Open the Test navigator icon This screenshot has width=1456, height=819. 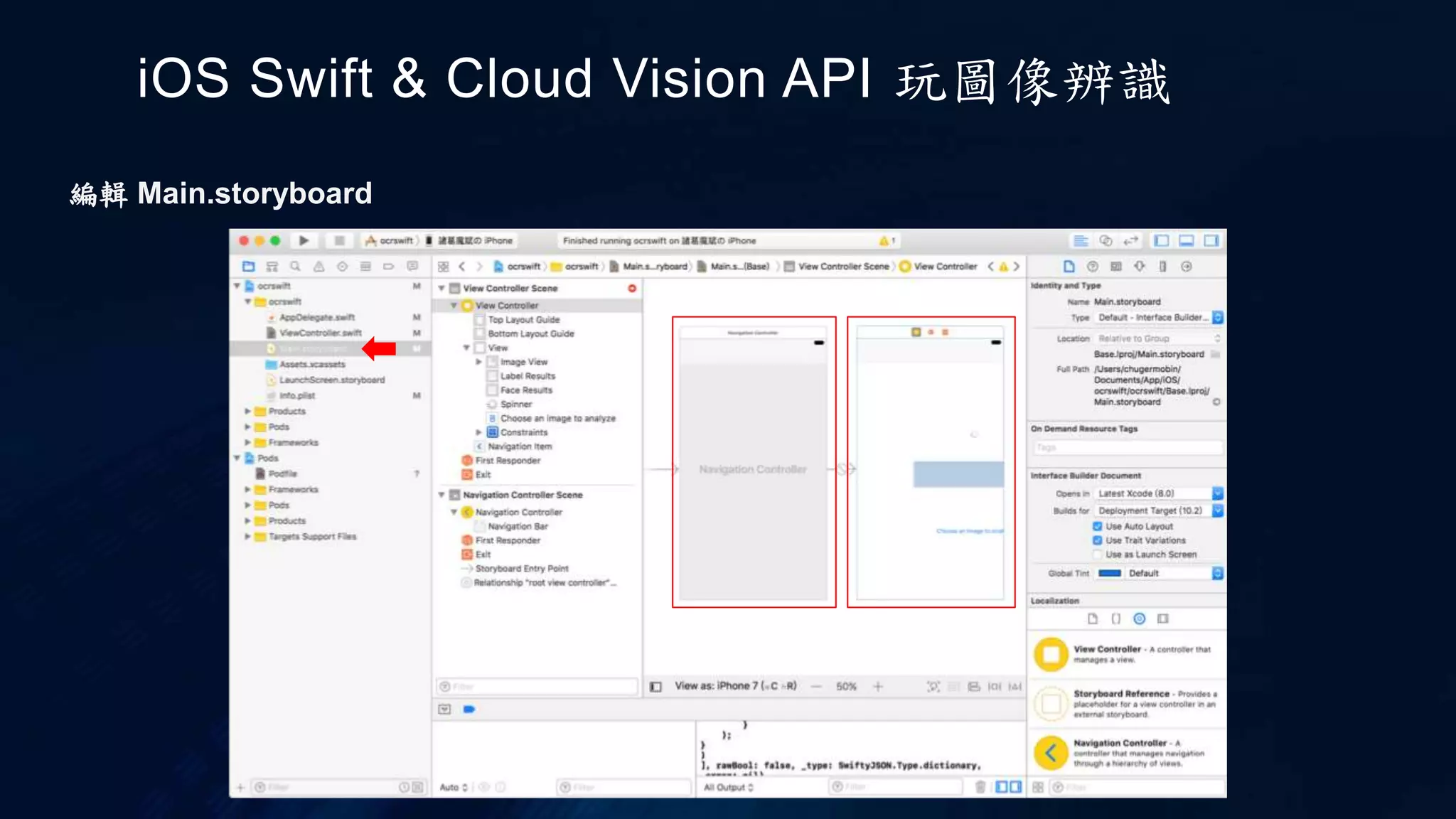[342, 267]
